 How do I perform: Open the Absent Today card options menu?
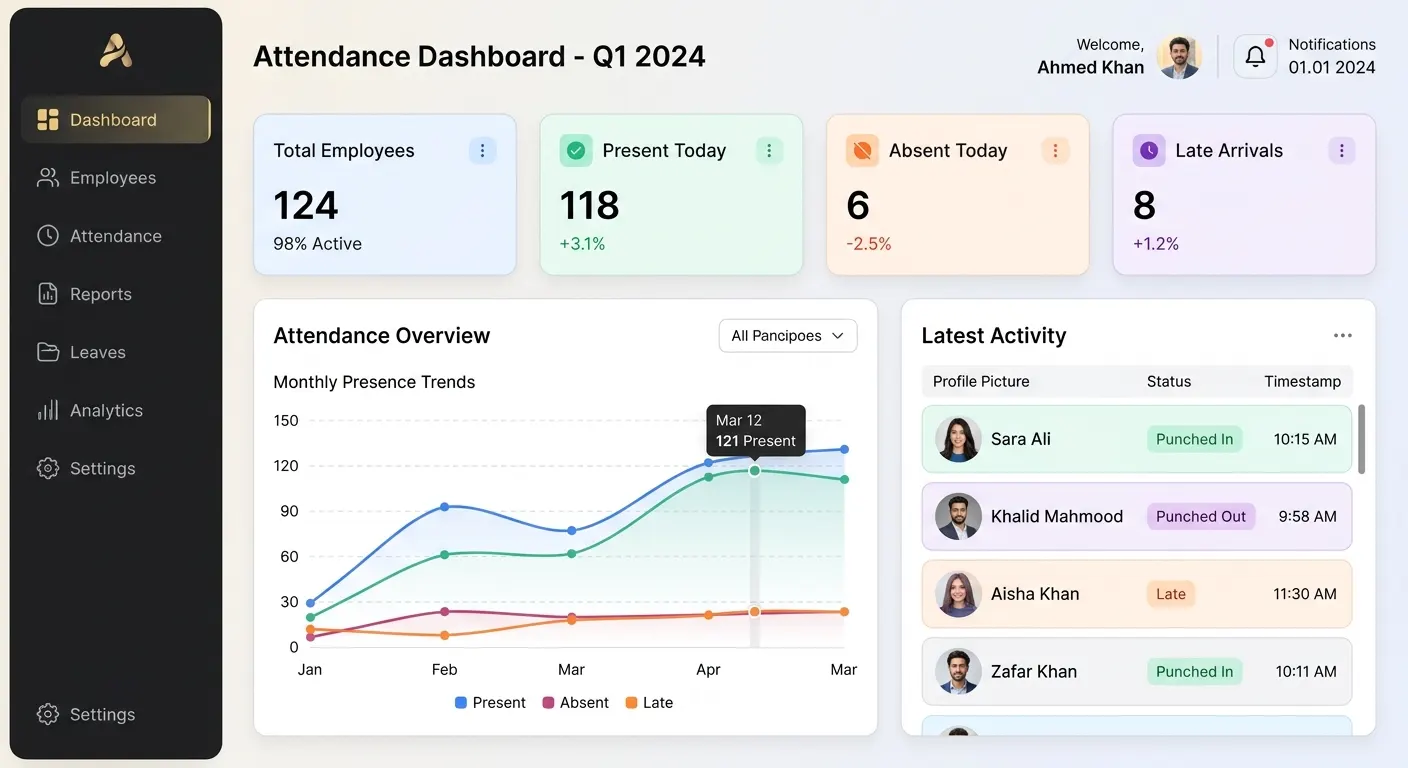(x=1055, y=151)
